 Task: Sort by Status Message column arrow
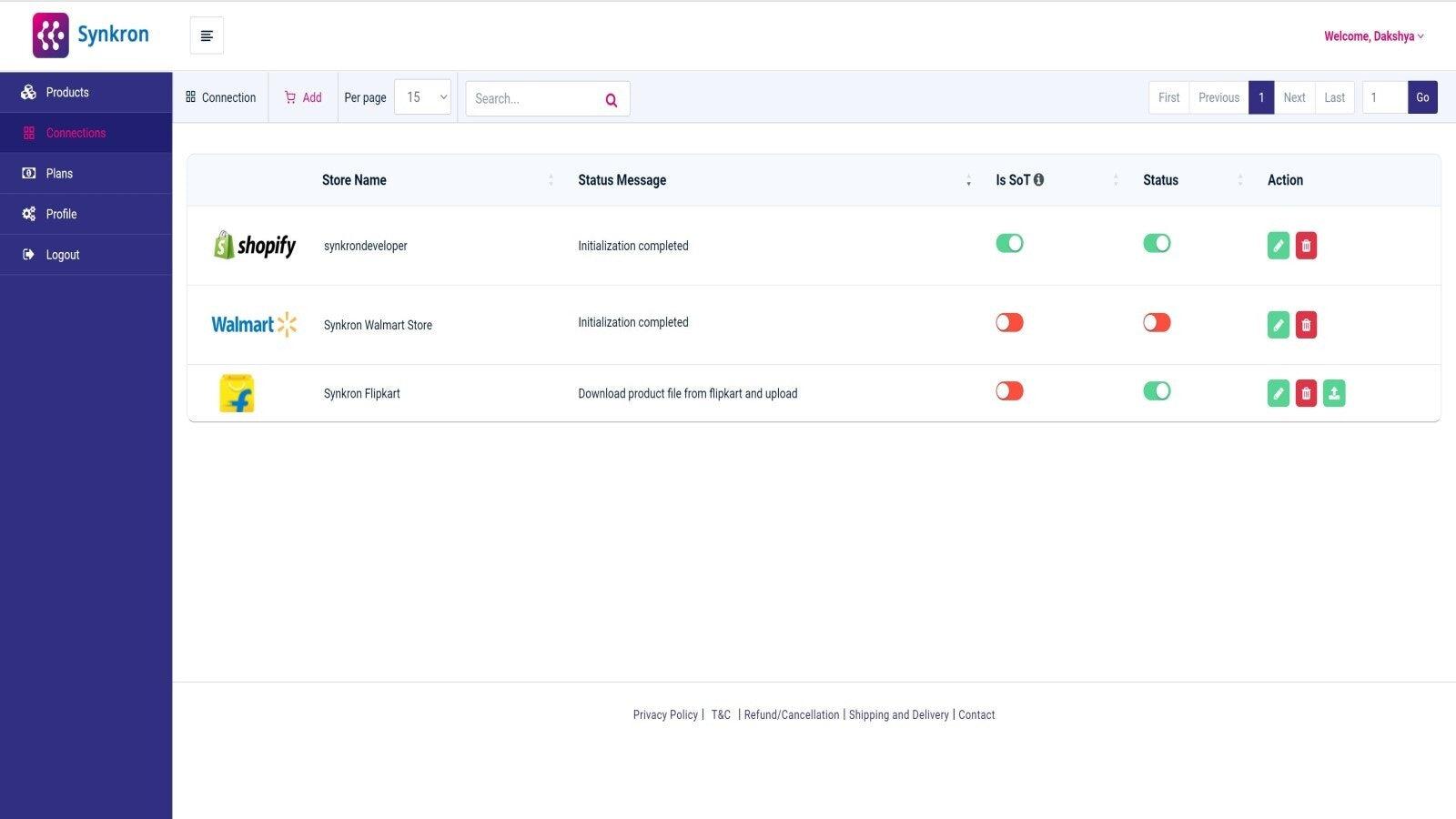pos(968,181)
